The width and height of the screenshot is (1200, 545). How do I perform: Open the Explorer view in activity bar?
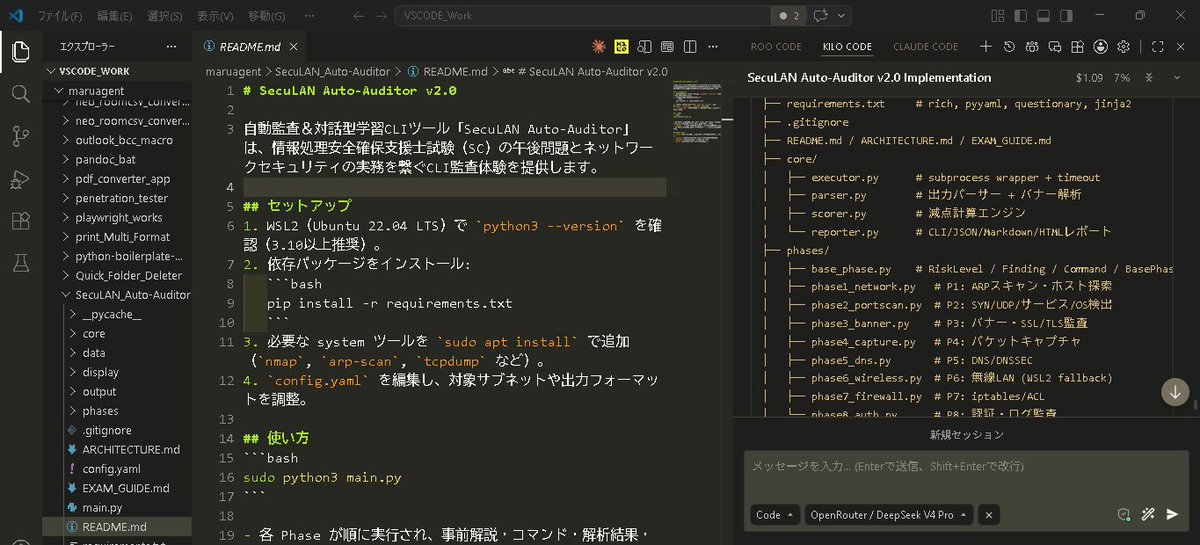[21, 51]
